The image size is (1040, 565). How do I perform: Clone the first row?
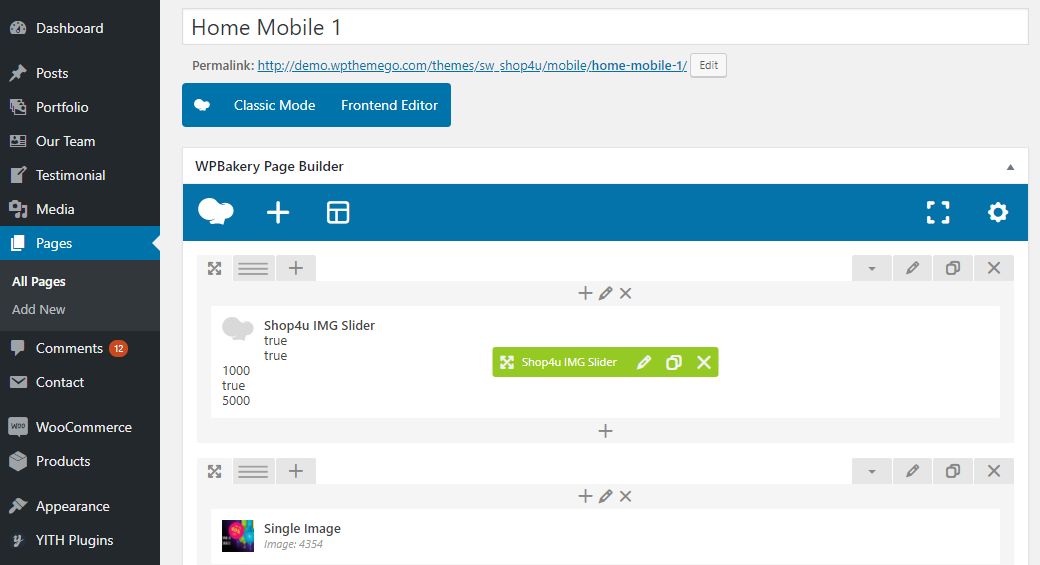click(x=953, y=268)
